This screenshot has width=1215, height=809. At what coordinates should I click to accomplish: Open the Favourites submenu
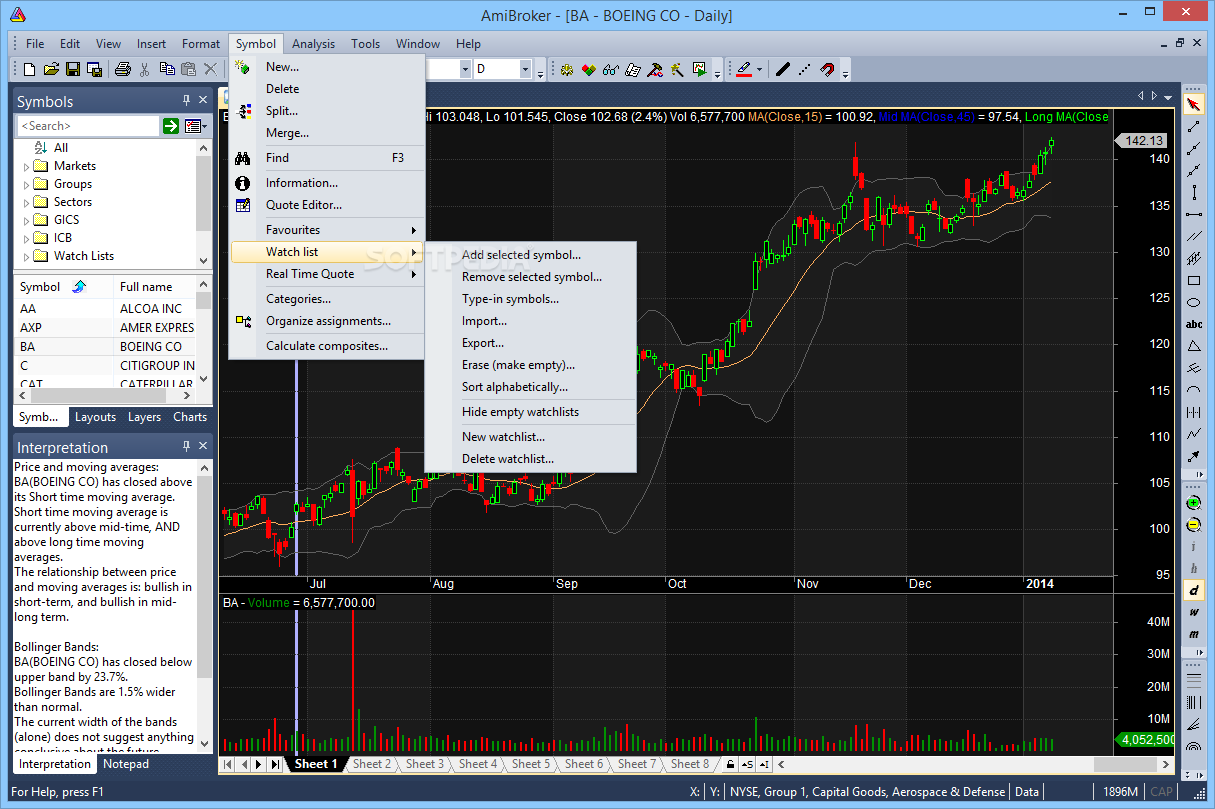point(327,230)
